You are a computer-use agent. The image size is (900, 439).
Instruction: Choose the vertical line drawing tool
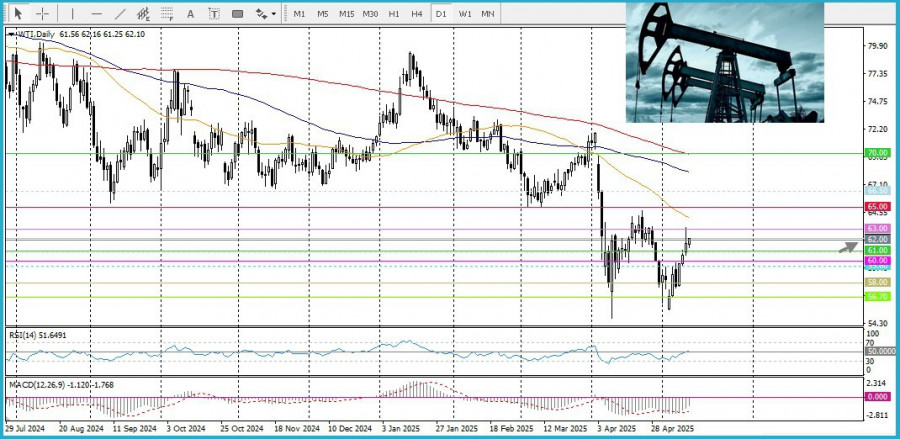[x=72, y=13]
